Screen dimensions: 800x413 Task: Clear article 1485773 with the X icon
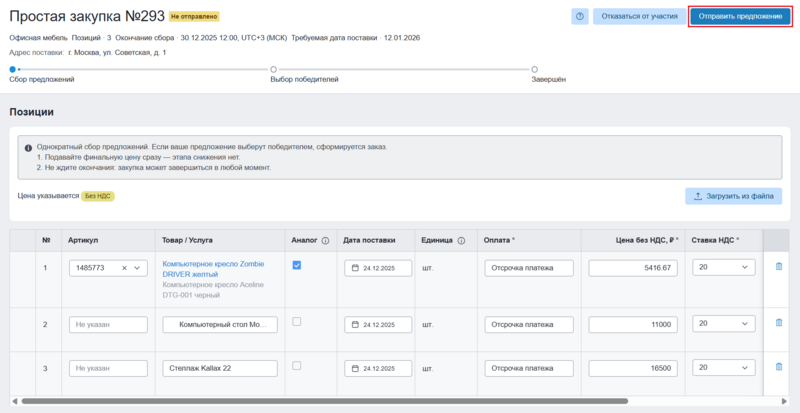point(125,268)
